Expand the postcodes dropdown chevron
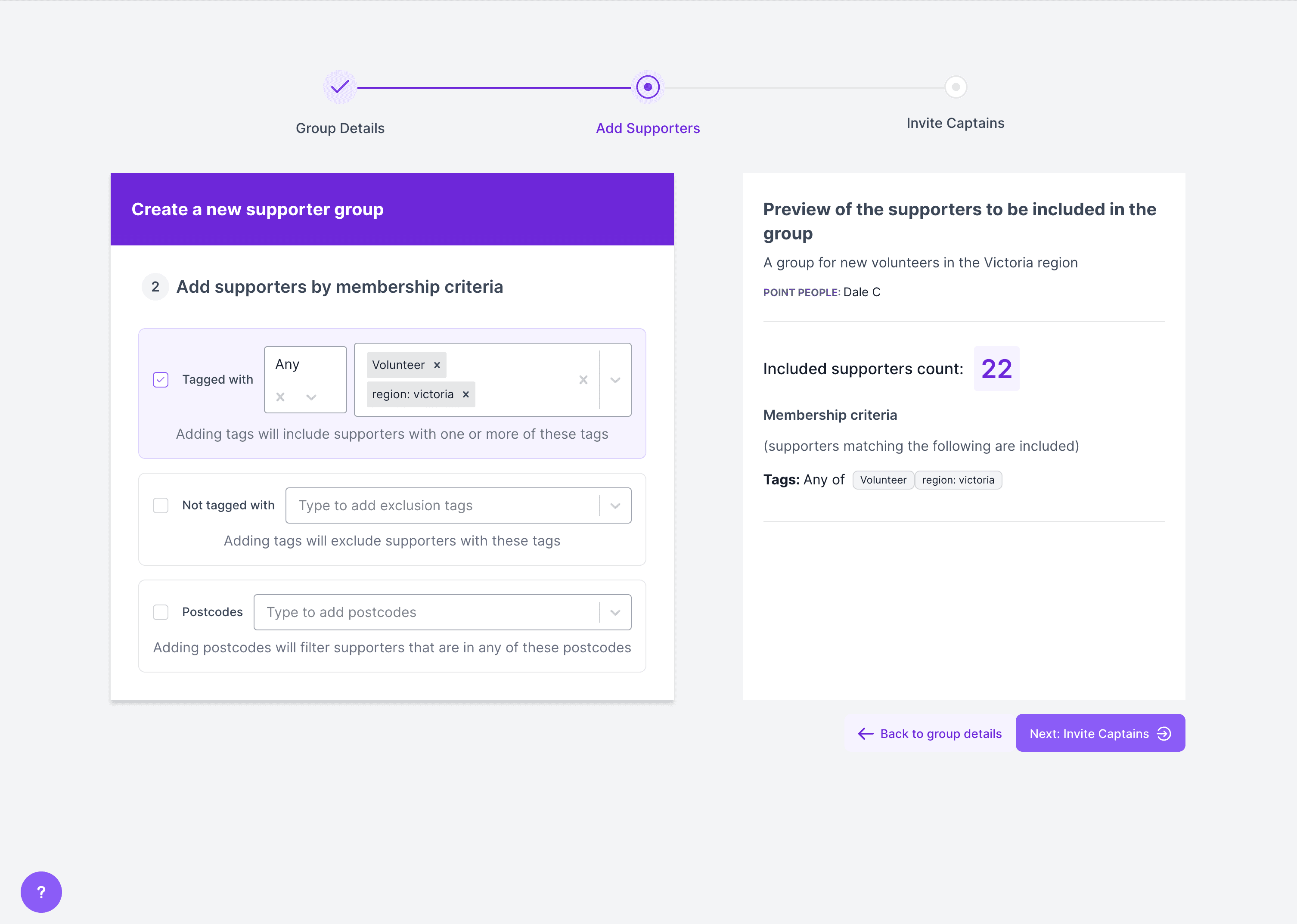Image resolution: width=1297 pixels, height=924 pixels. tap(615, 613)
